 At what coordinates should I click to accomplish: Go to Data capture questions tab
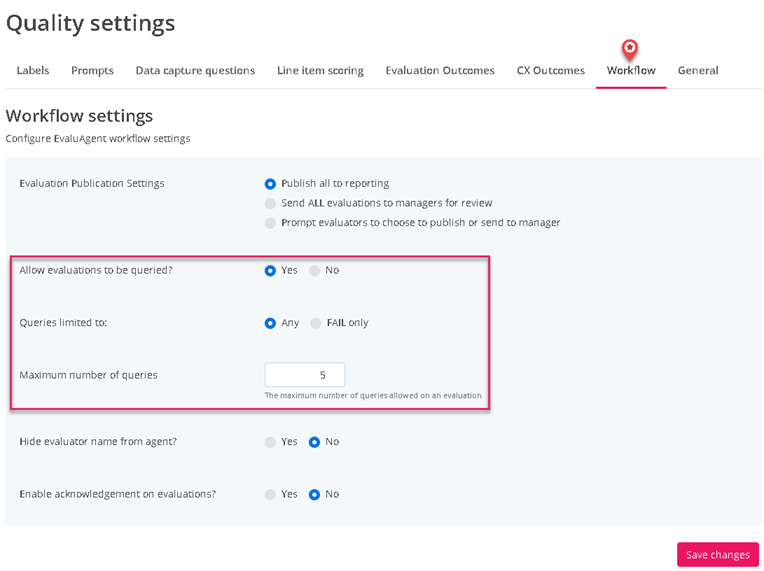point(195,71)
